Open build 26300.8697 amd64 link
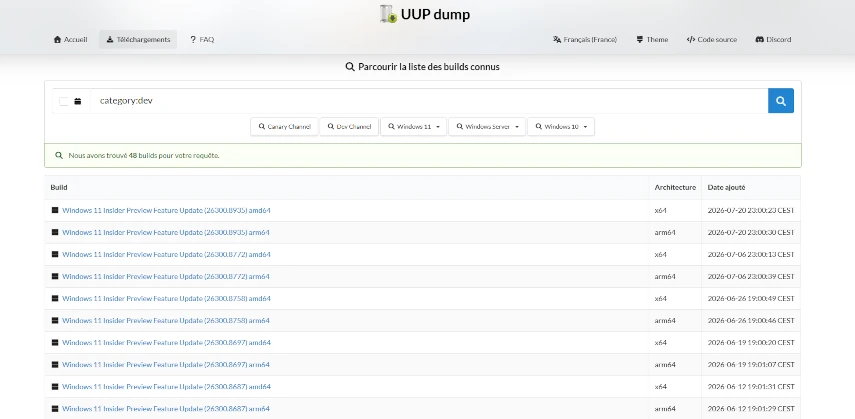 point(166,343)
